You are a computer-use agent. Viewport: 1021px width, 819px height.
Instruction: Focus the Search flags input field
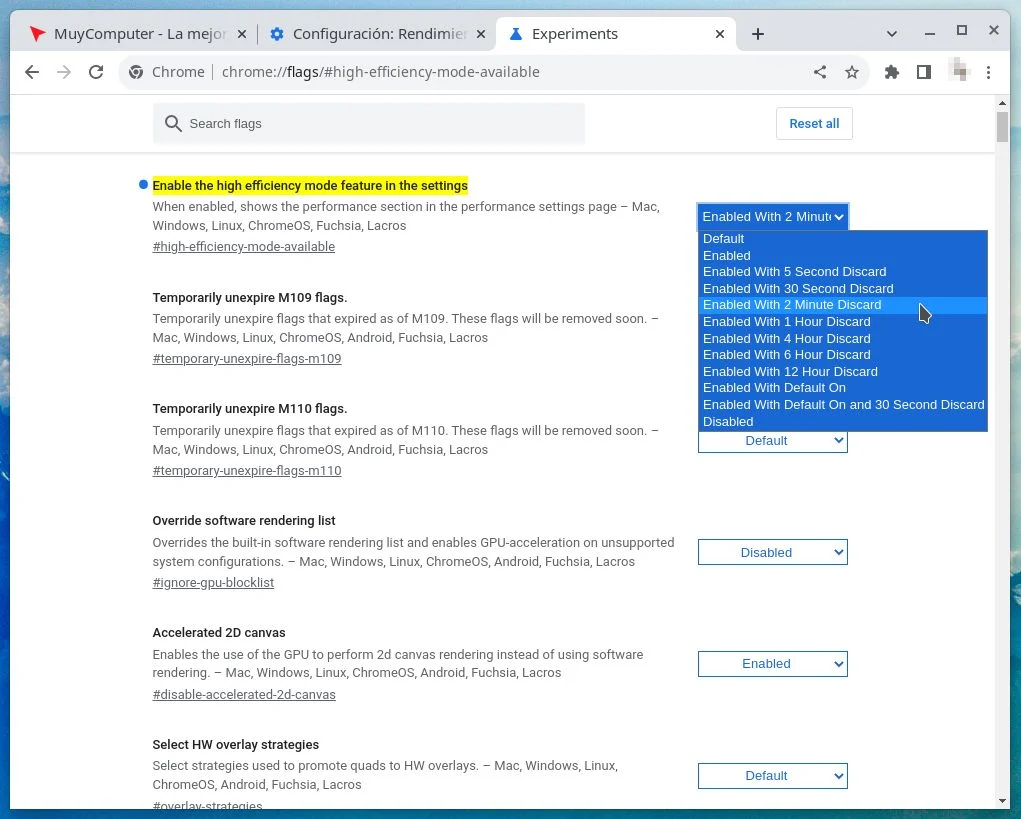[369, 124]
